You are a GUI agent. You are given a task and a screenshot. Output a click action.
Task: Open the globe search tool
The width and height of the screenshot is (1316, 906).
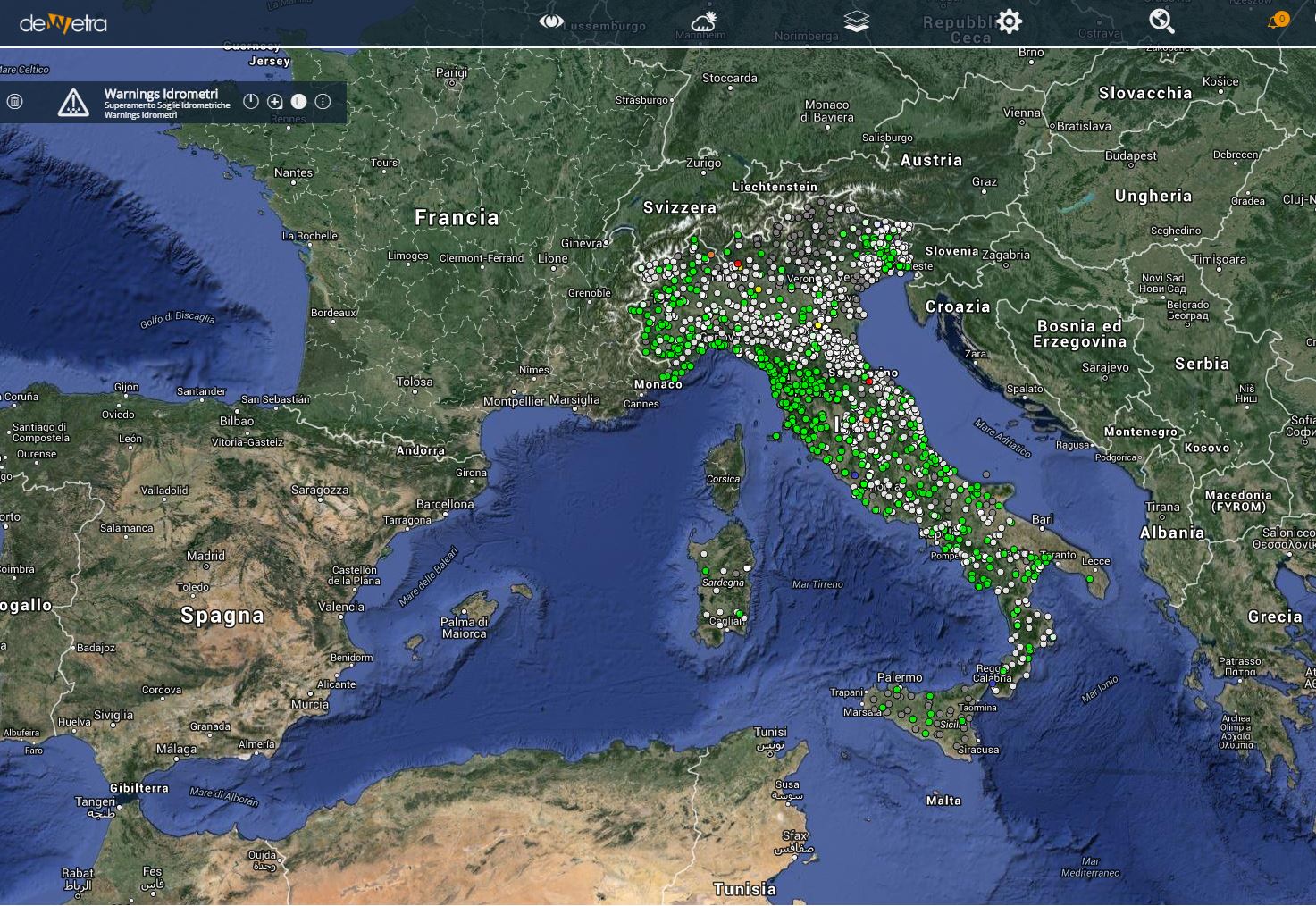[1161, 21]
